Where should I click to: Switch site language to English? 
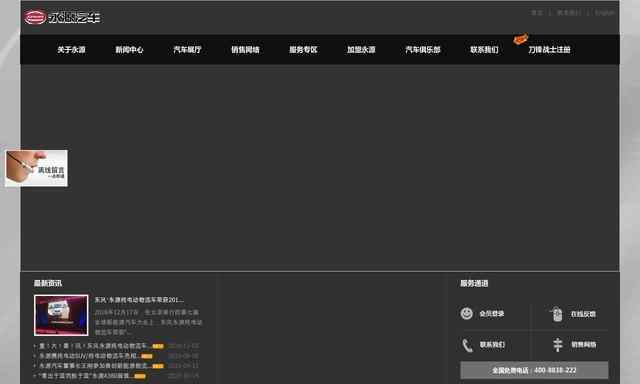pos(604,13)
